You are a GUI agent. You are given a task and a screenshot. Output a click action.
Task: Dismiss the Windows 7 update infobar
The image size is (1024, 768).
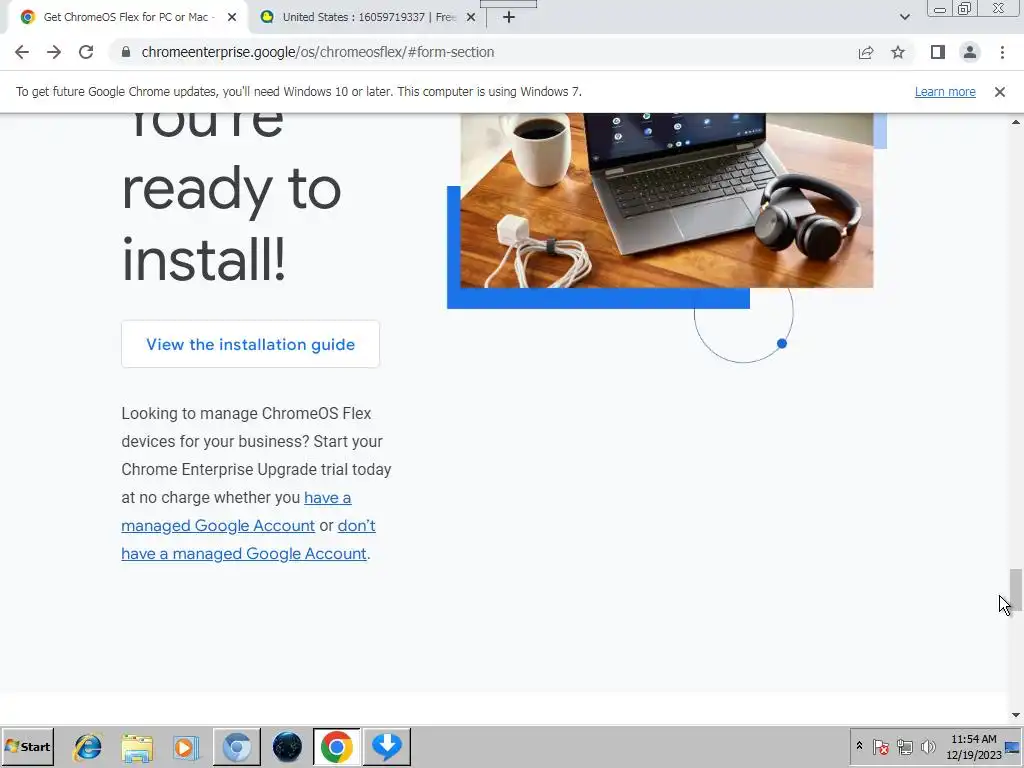coord(1000,92)
